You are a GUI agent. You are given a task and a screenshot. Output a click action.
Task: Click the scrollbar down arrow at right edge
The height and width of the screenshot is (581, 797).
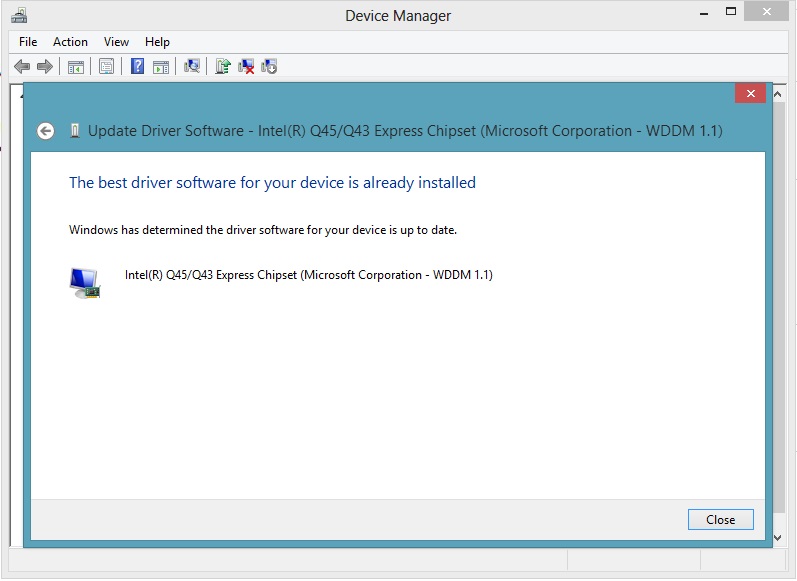(x=781, y=538)
